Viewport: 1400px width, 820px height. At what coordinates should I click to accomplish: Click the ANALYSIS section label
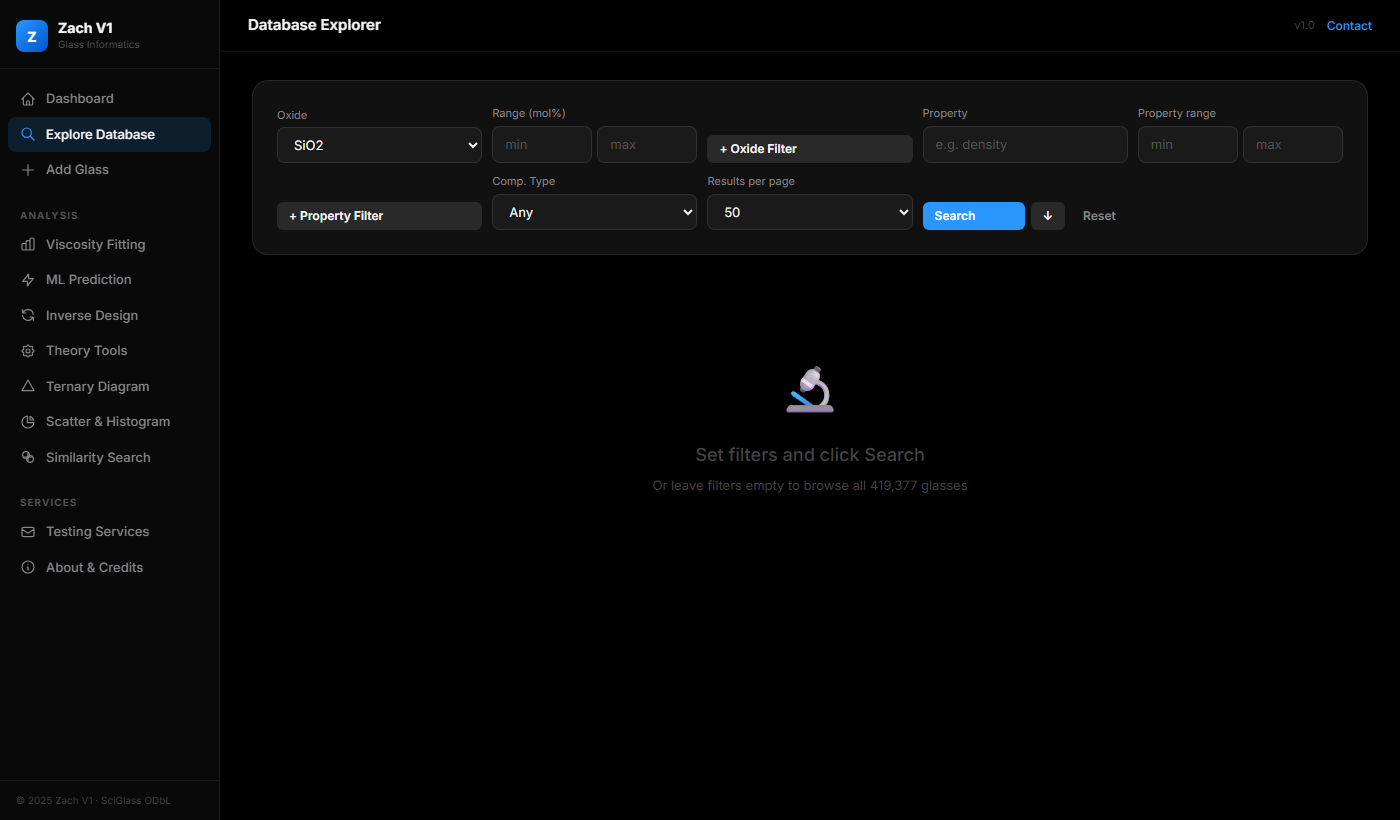pyautogui.click(x=49, y=216)
